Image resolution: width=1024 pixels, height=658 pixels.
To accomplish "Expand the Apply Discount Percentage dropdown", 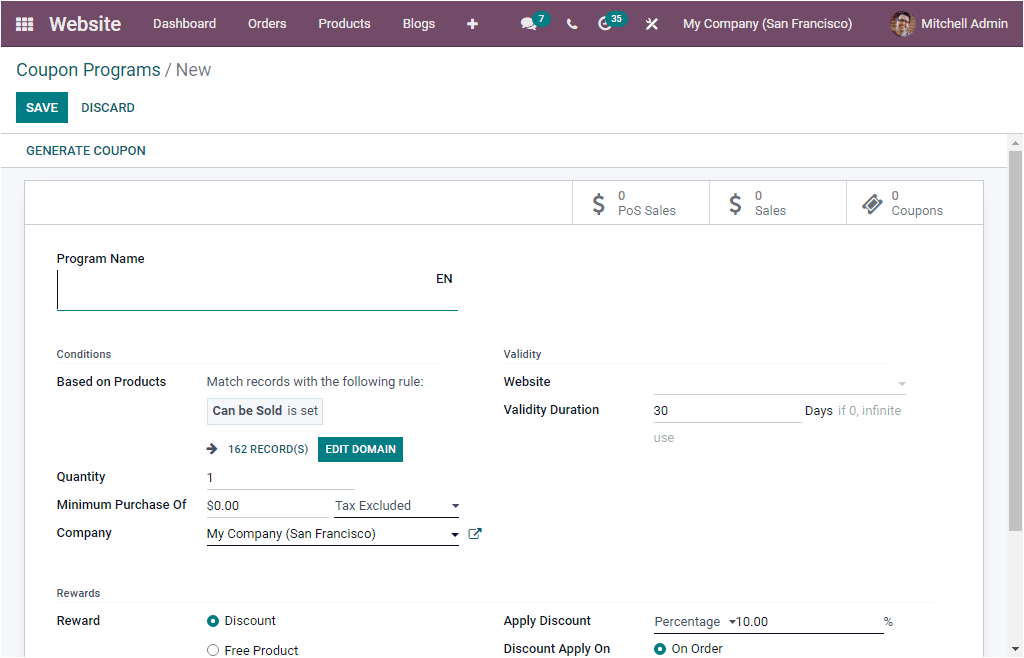I will 729,620.
